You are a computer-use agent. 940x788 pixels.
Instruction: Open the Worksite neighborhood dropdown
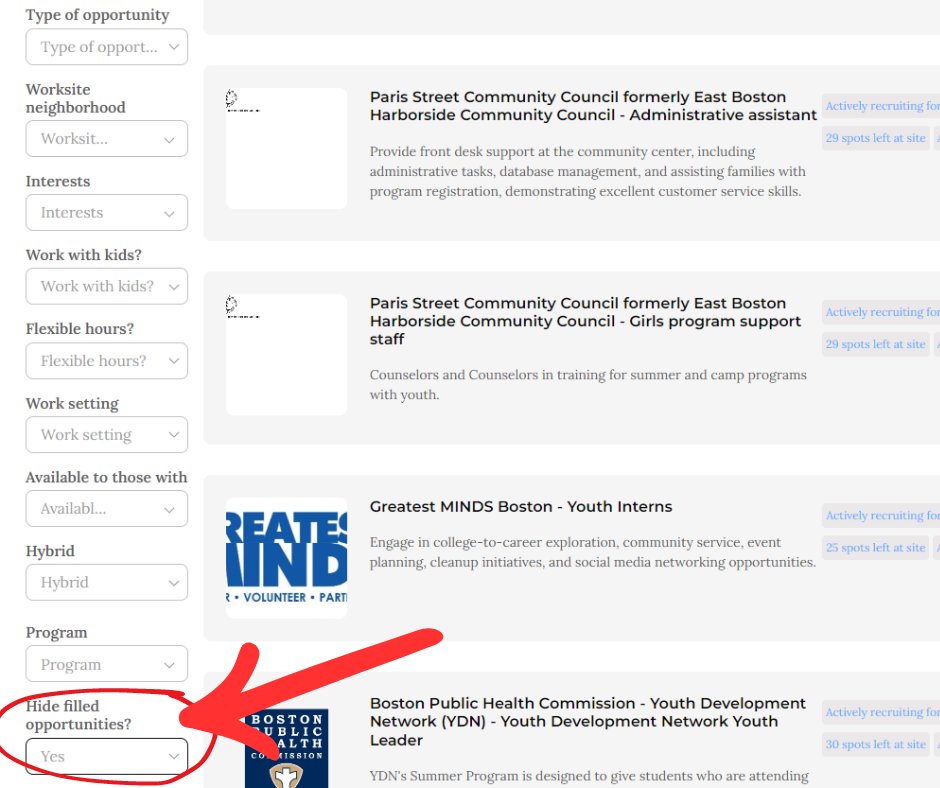point(106,138)
